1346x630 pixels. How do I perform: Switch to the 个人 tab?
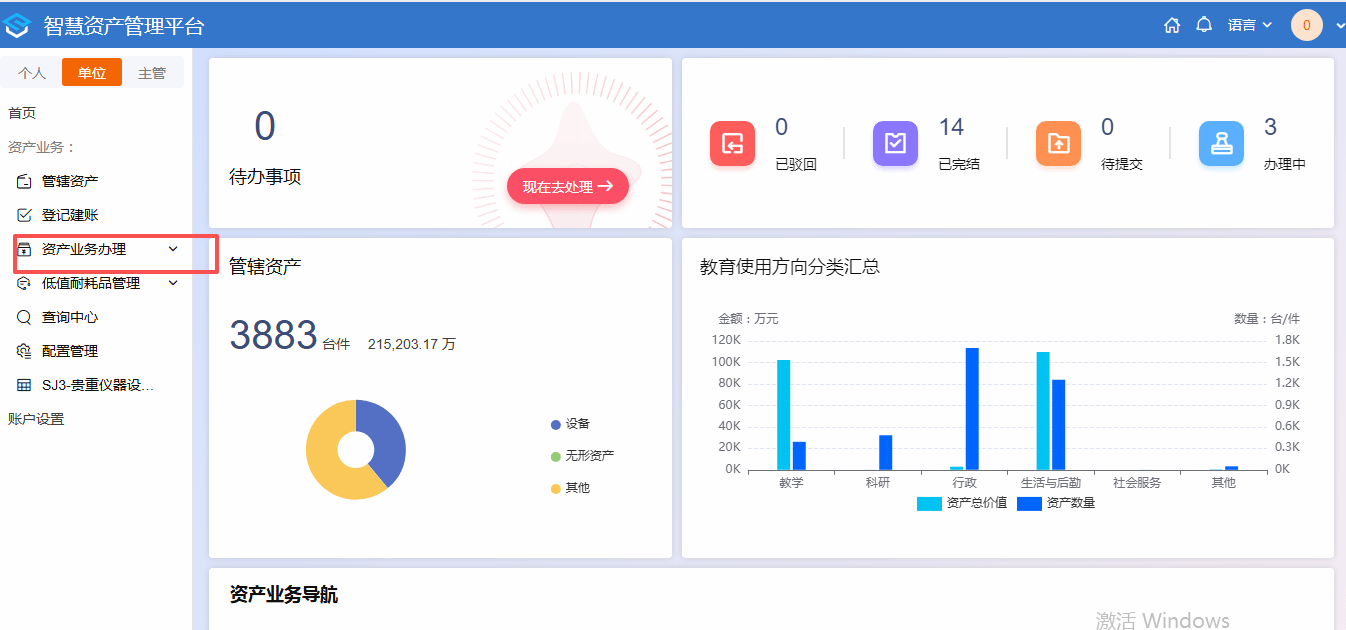coord(32,73)
